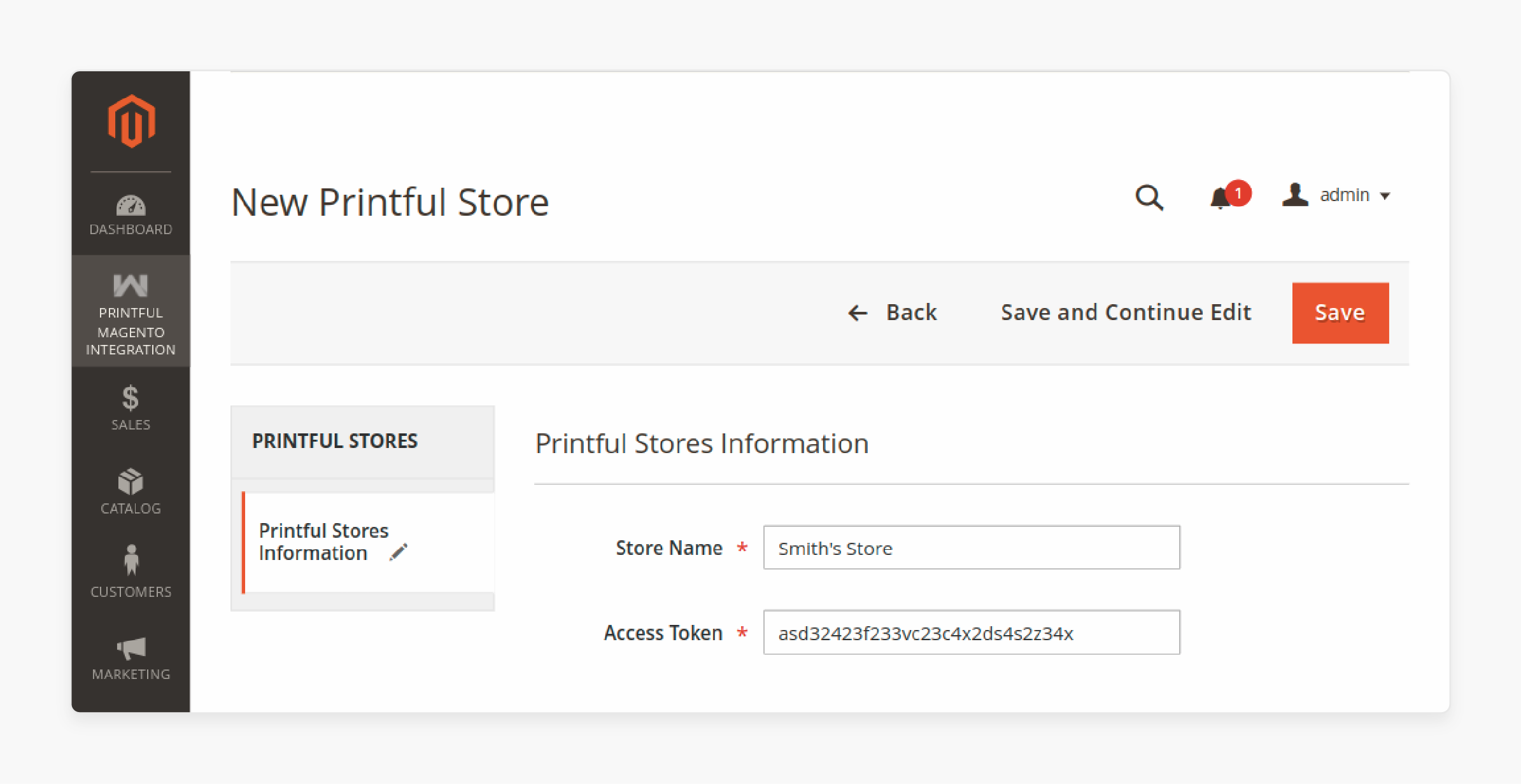Select the Printful Stores Information tab
Screen dimensions: 1521x784
pos(369,542)
